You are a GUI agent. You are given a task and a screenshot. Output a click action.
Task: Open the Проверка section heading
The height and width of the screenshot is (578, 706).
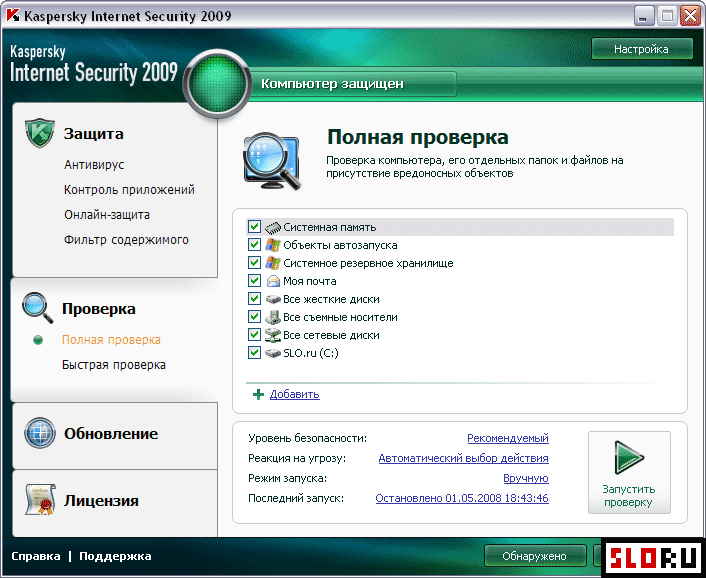(x=99, y=309)
